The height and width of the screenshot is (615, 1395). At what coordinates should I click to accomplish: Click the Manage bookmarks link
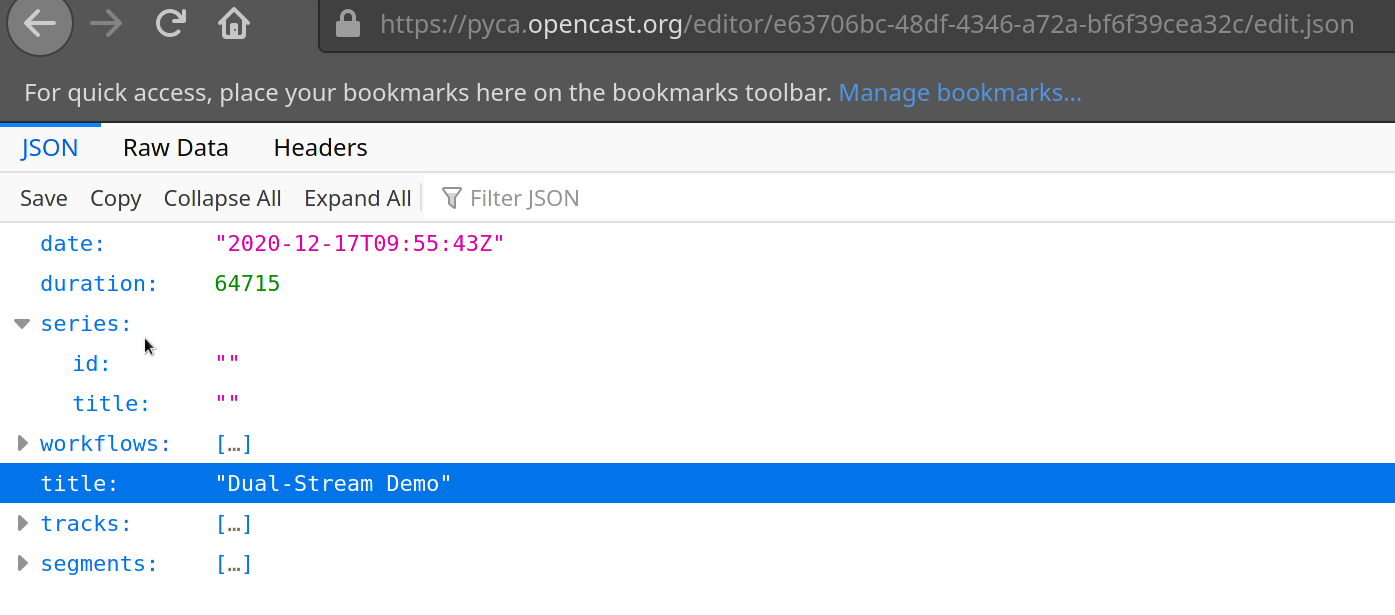coord(959,92)
